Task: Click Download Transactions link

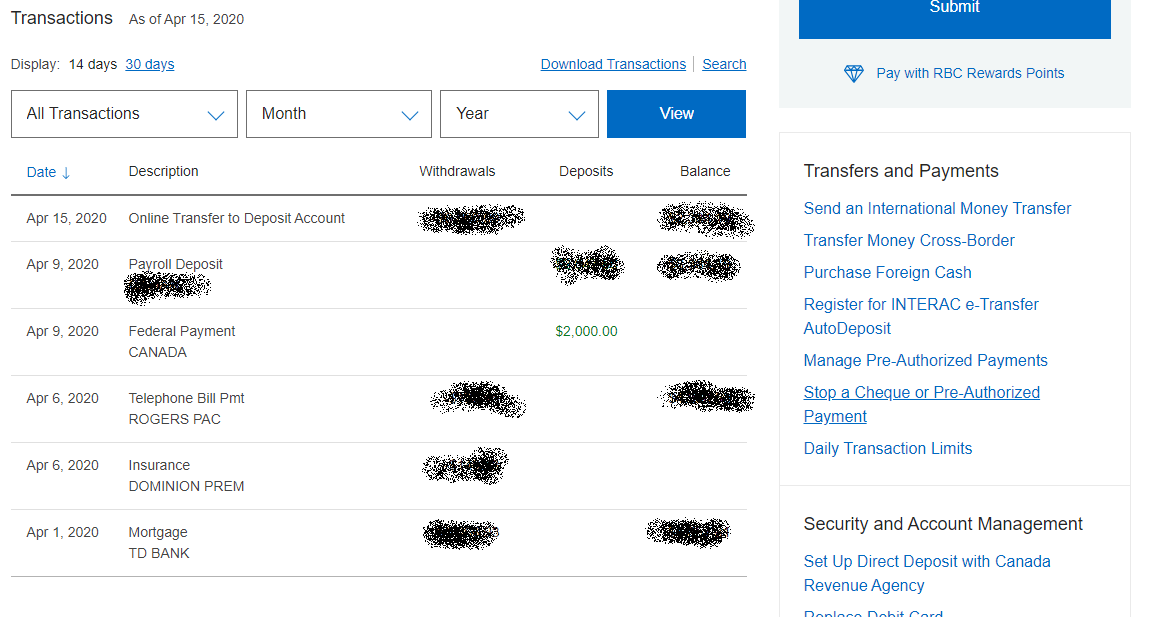Action: point(613,64)
